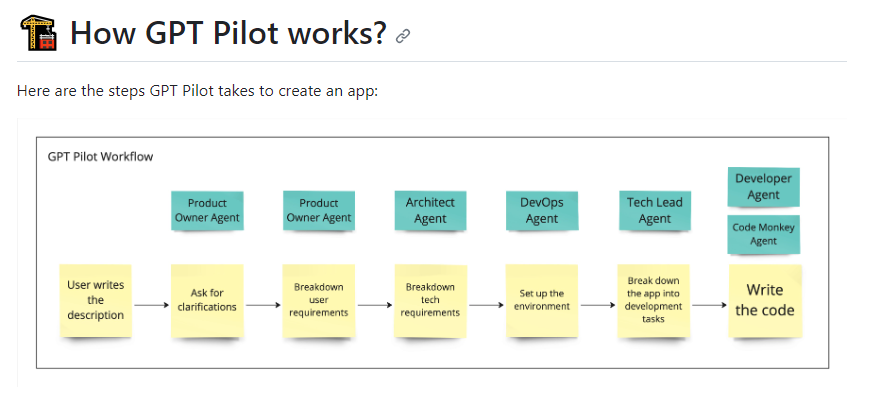Select the "Tech Lead Agent" teal note
This screenshot has height=401, width=869.
tap(655, 210)
